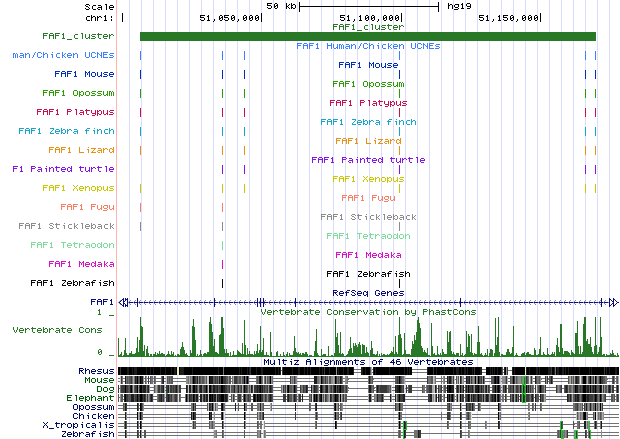Click the 50 kb scale bar
This screenshot has height=439, width=620.
tap(370, 6)
